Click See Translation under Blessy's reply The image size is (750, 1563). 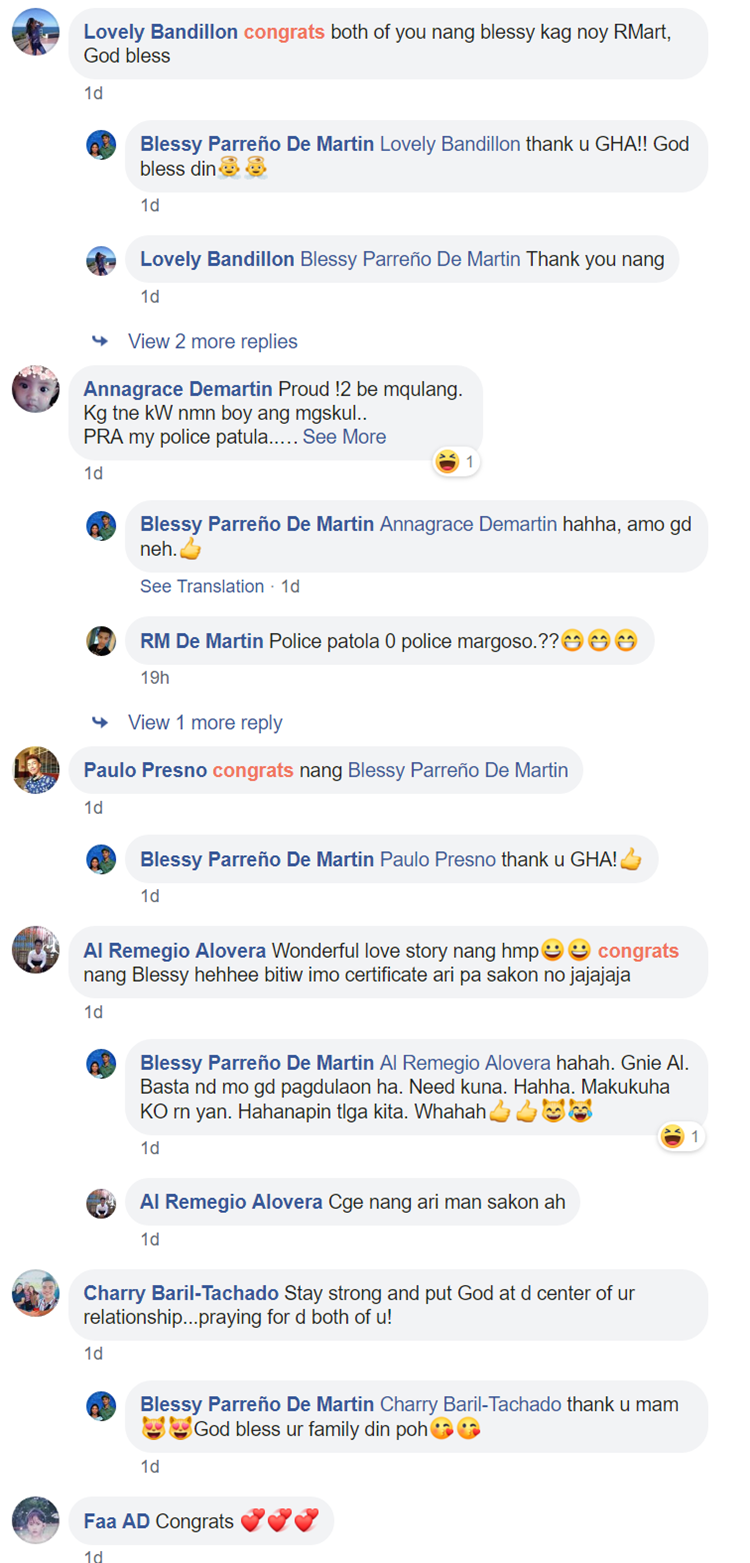tap(202, 586)
